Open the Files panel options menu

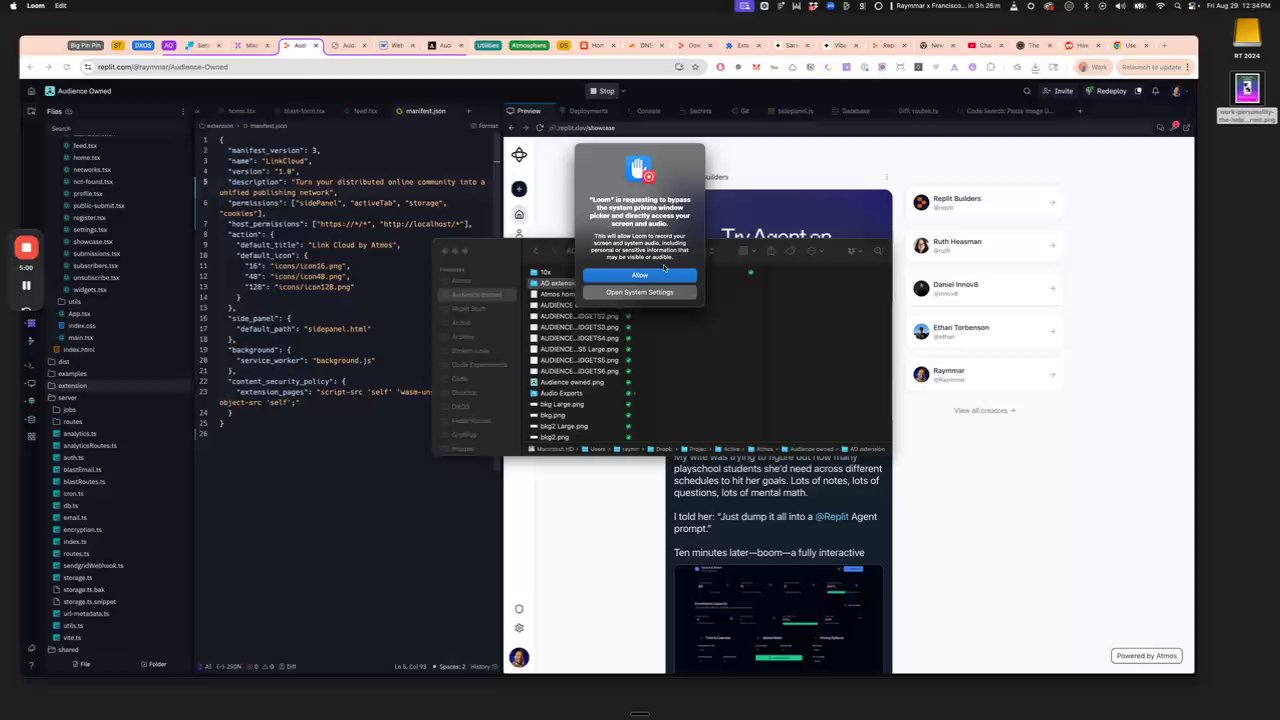click(x=182, y=111)
